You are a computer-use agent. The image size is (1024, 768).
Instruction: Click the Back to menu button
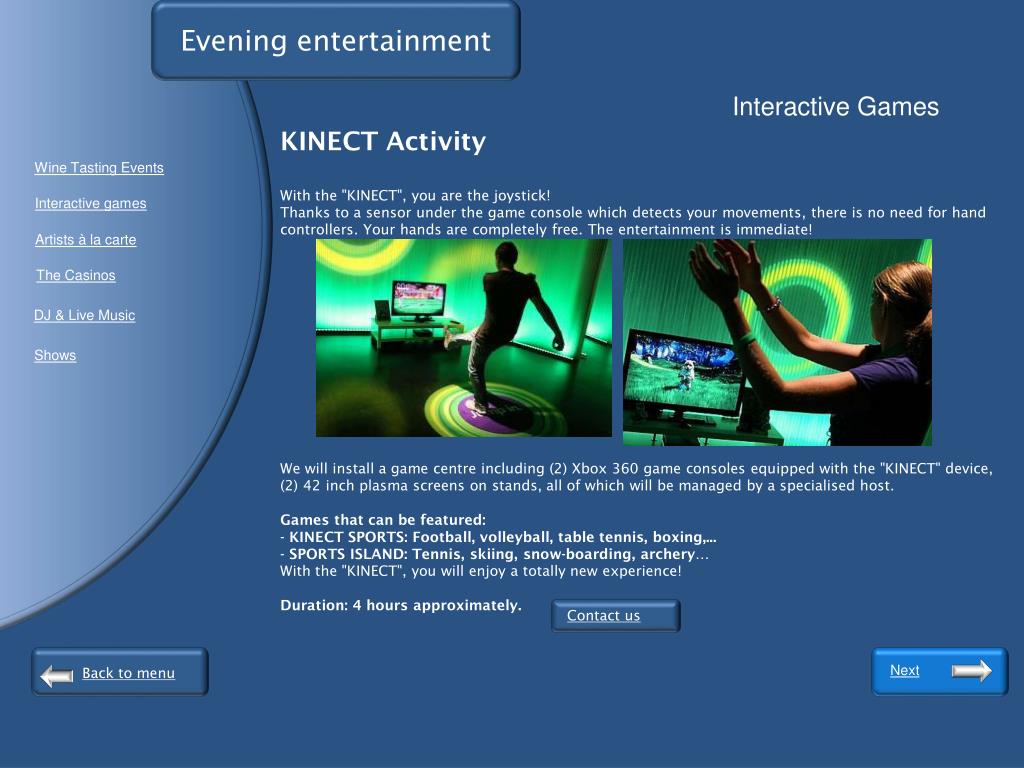(x=120, y=672)
